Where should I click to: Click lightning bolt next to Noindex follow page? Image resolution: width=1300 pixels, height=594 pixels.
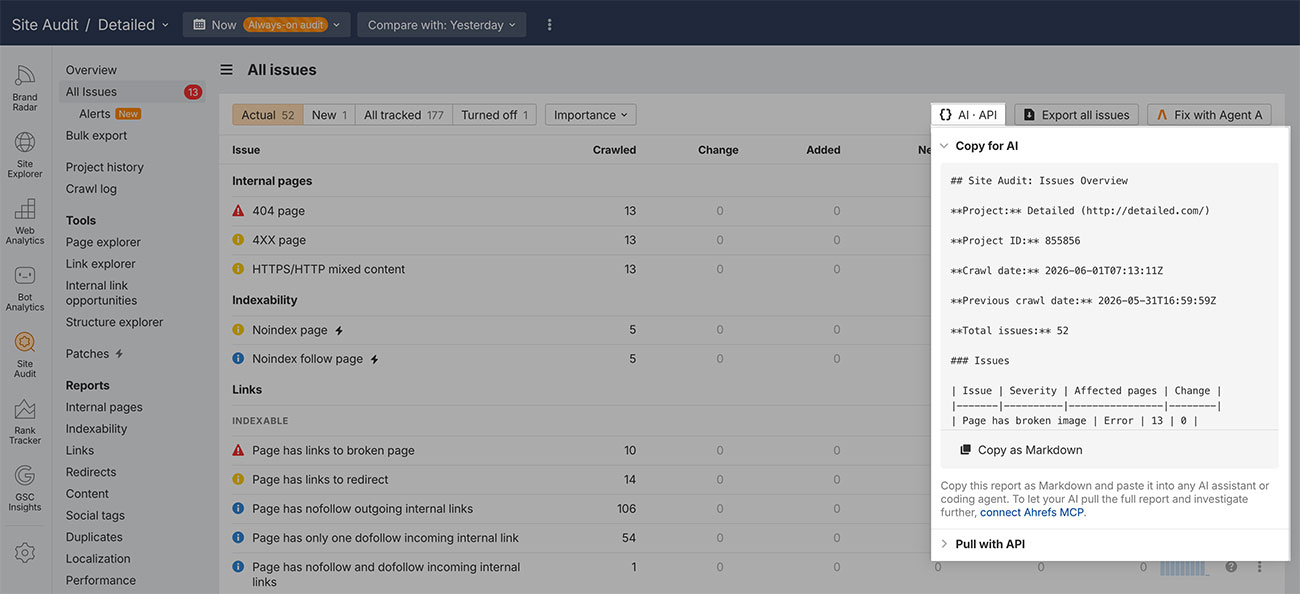pos(374,359)
